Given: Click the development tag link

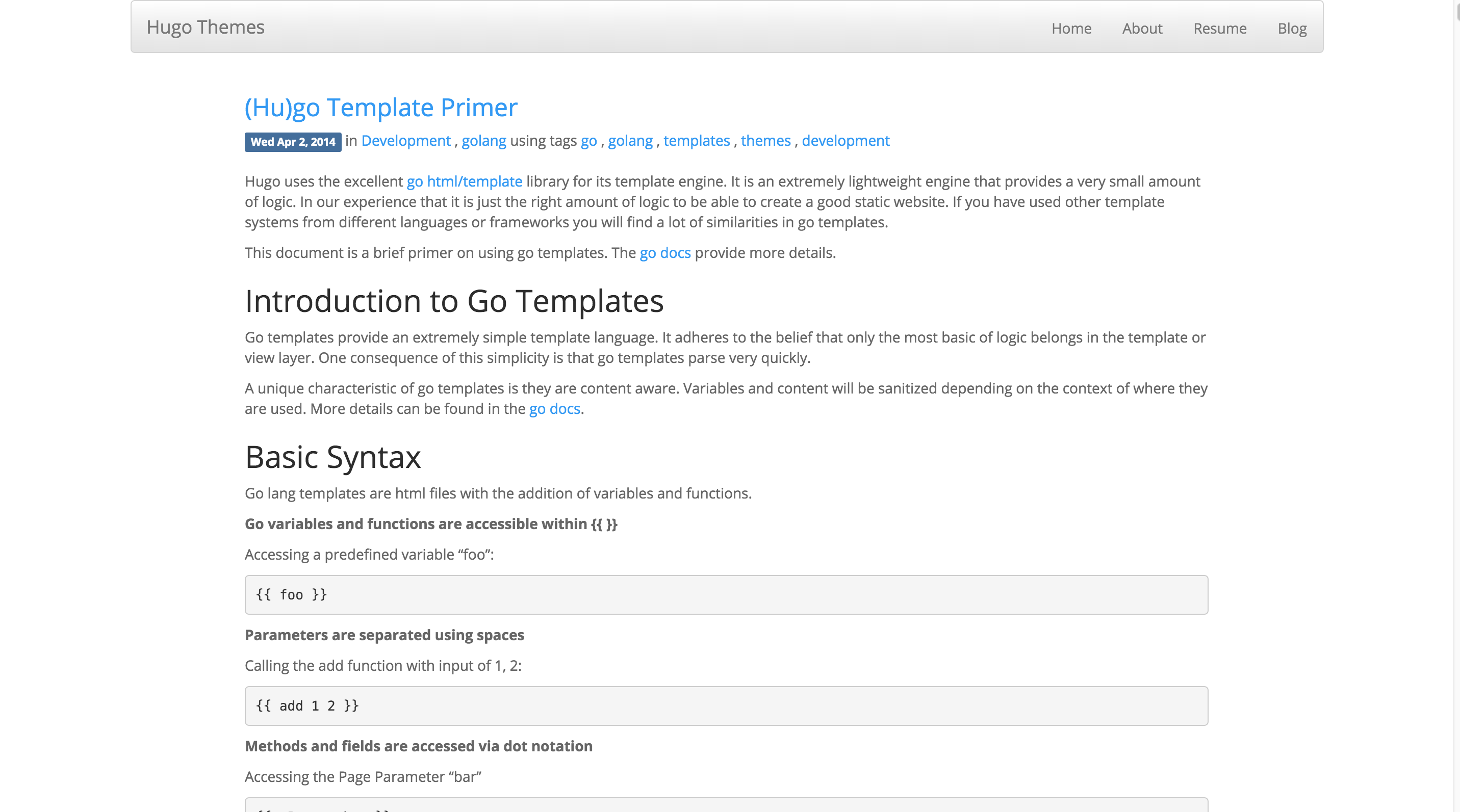Looking at the screenshot, I should pyautogui.click(x=845, y=141).
